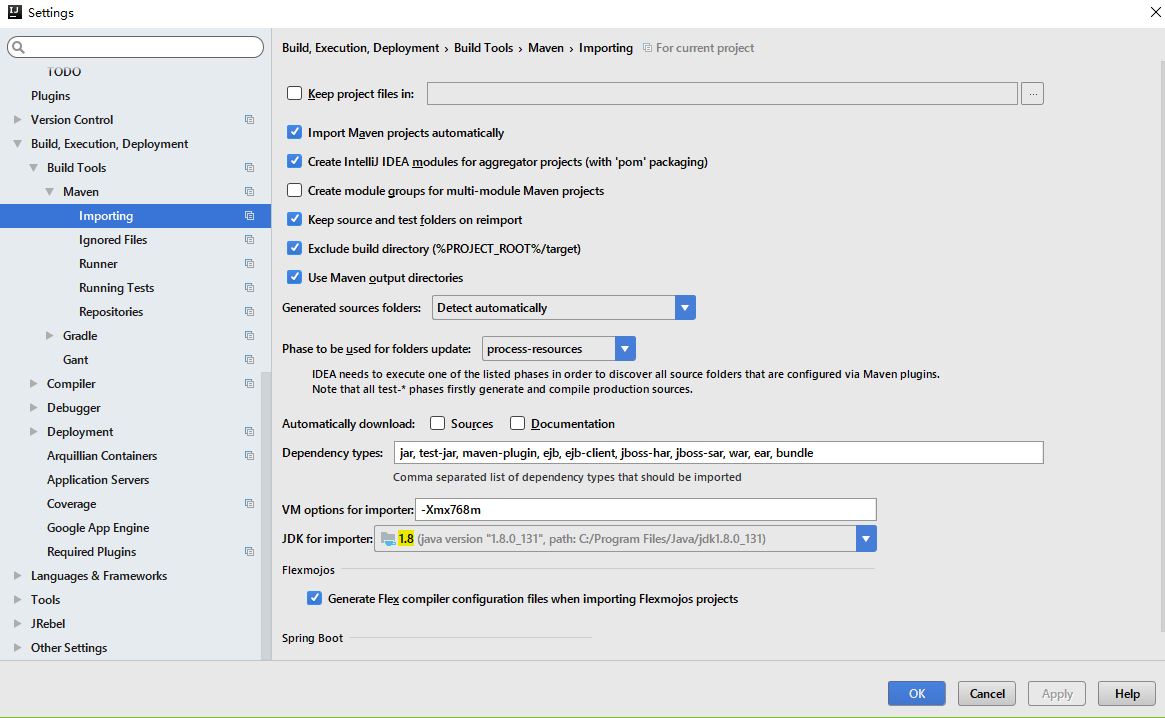The image size is (1165, 718).
Task: Click project-level icon beside Maven
Action: pyautogui.click(x=250, y=192)
